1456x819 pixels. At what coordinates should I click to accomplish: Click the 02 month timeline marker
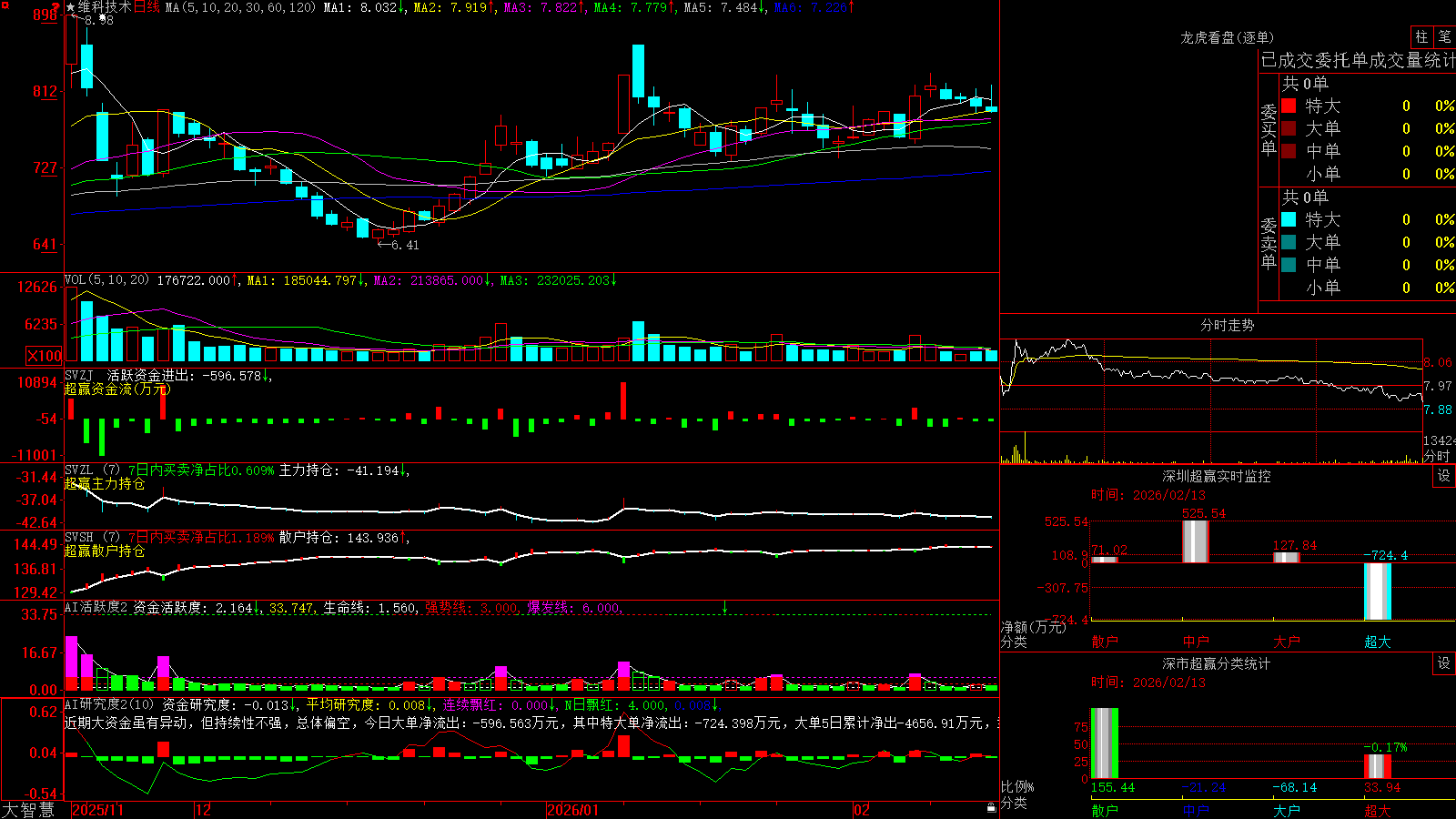[862, 810]
